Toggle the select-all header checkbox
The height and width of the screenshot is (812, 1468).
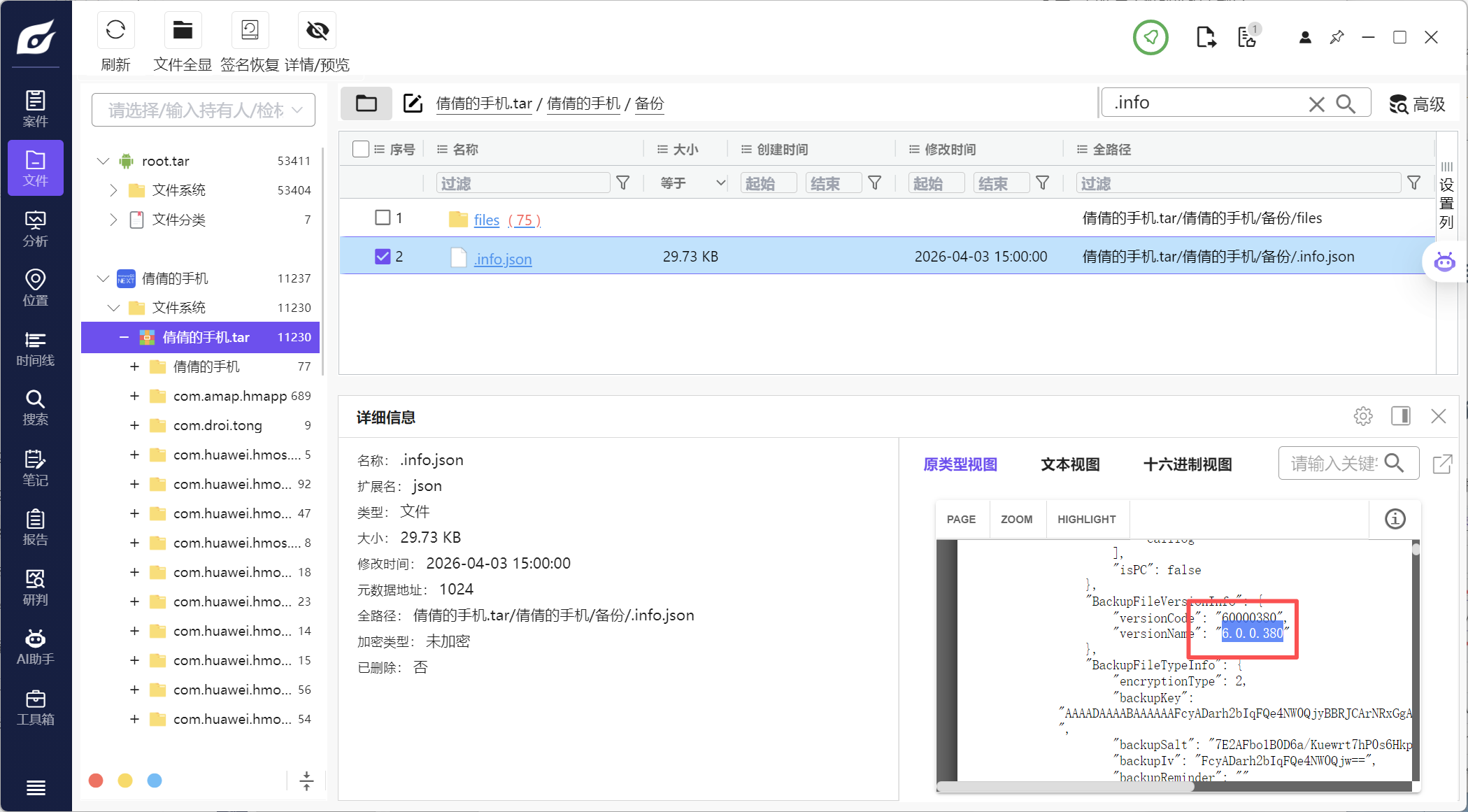(361, 149)
